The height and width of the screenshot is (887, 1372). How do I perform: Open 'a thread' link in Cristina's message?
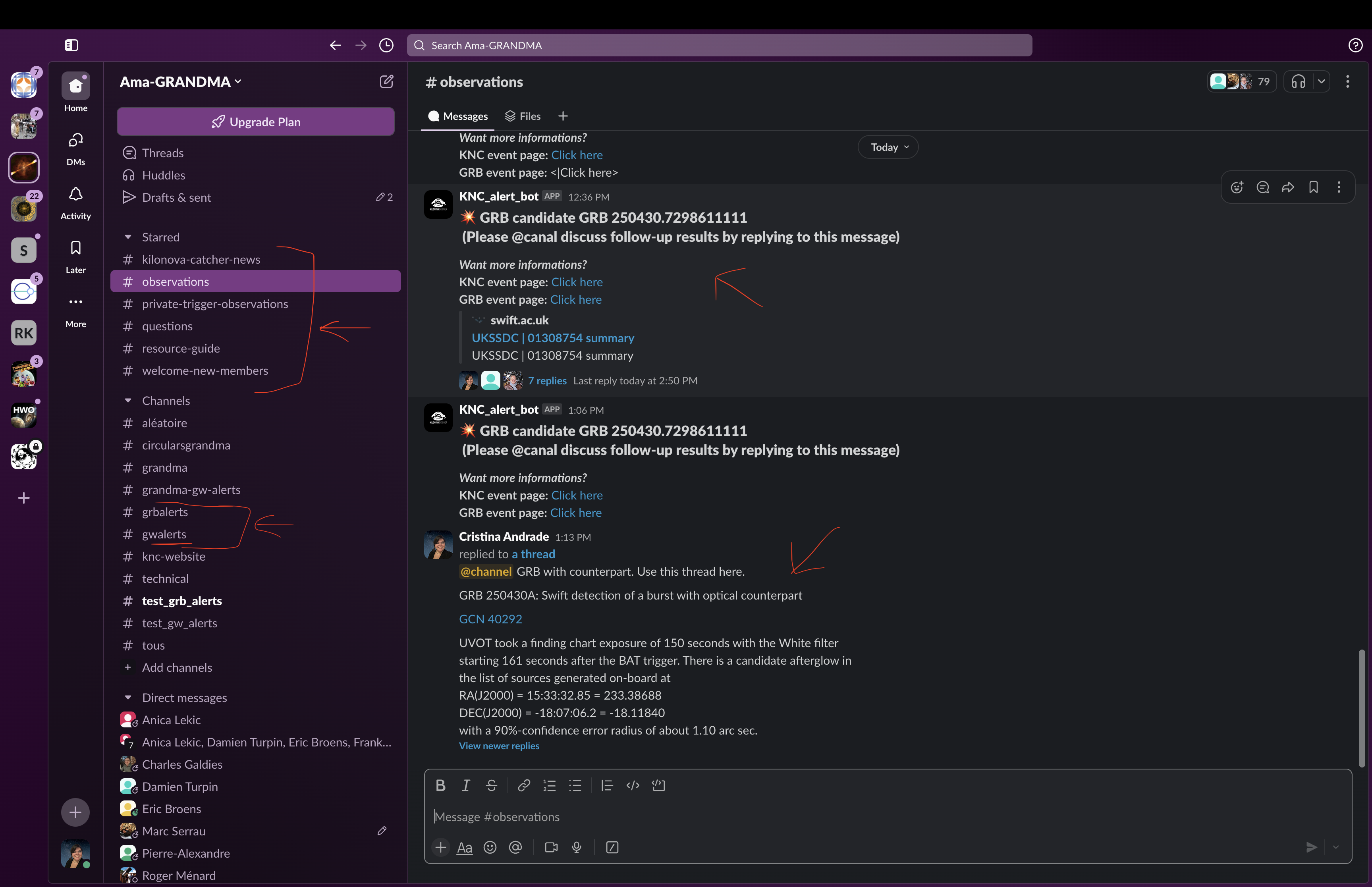click(533, 554)
